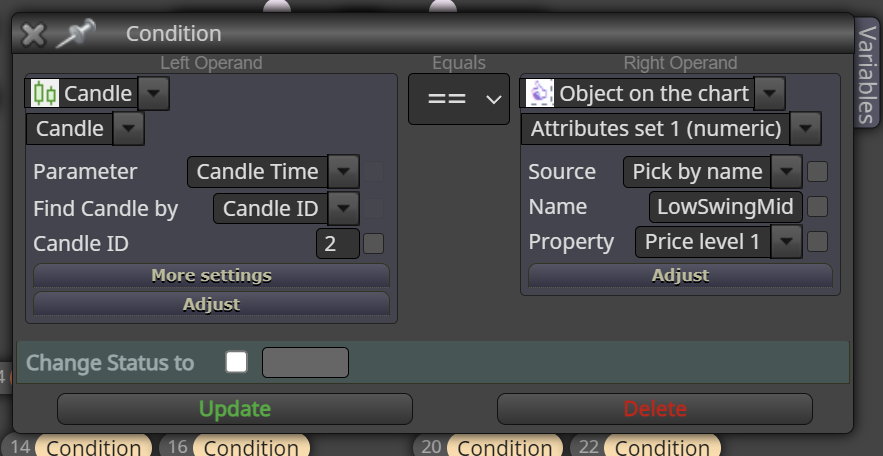This screenshot has width=883, height=456.
Task: Click More settings in Left Operand
Action: click(212, 275)
